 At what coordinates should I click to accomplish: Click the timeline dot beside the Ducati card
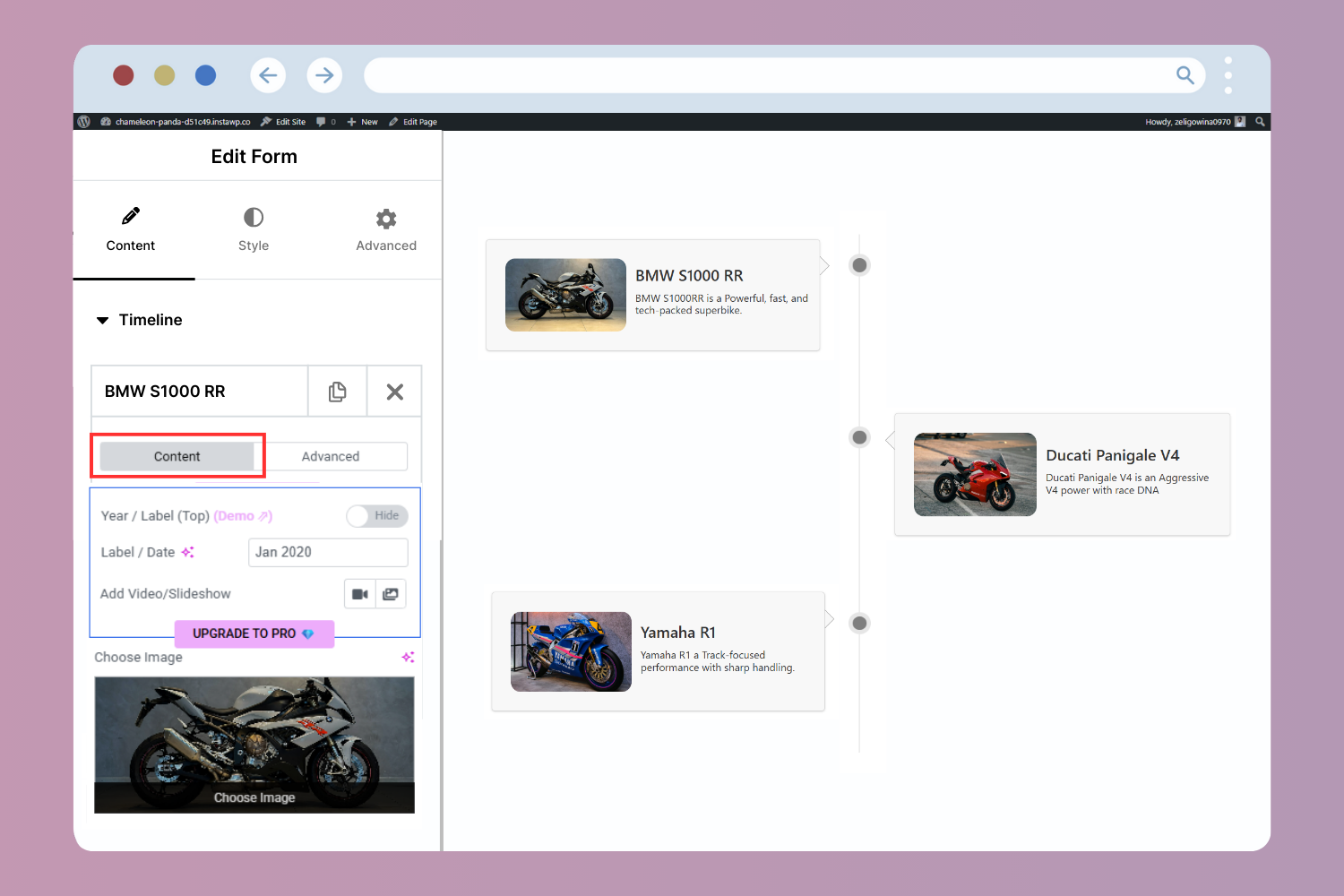(x=859, y=437)
